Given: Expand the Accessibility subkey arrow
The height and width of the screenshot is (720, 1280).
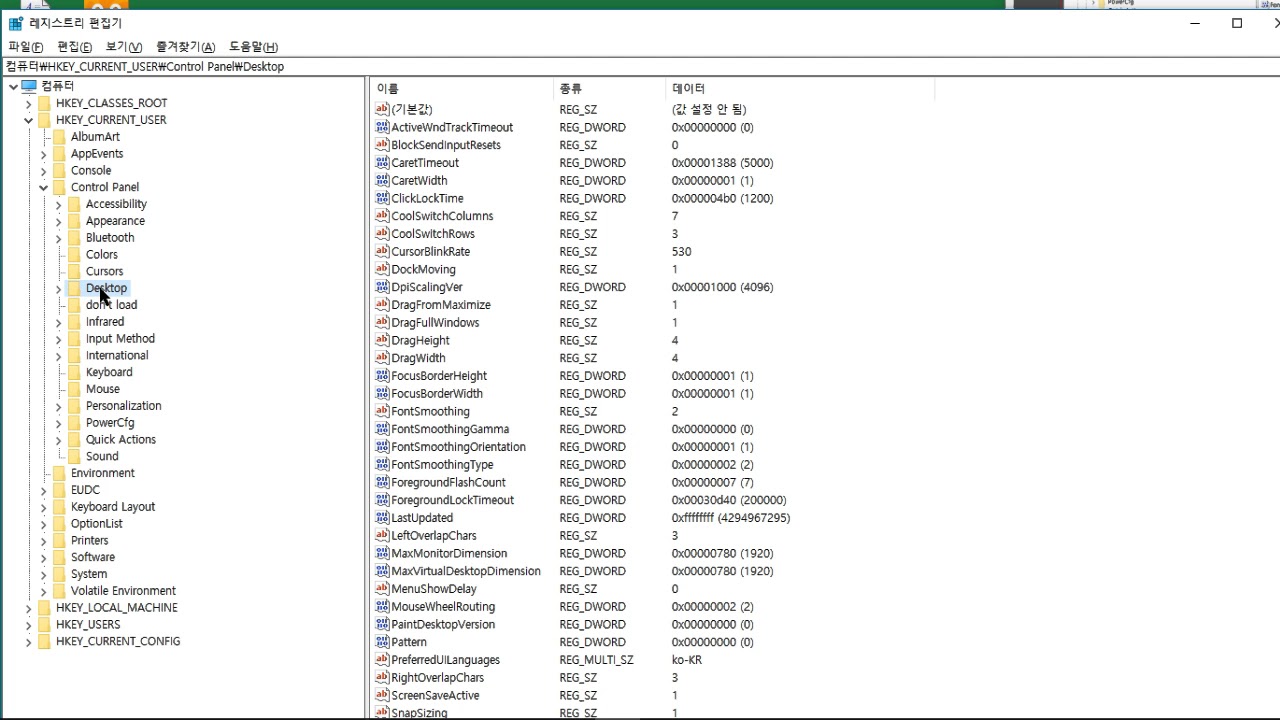Looking at the screenshot, I should pos(58,204).
